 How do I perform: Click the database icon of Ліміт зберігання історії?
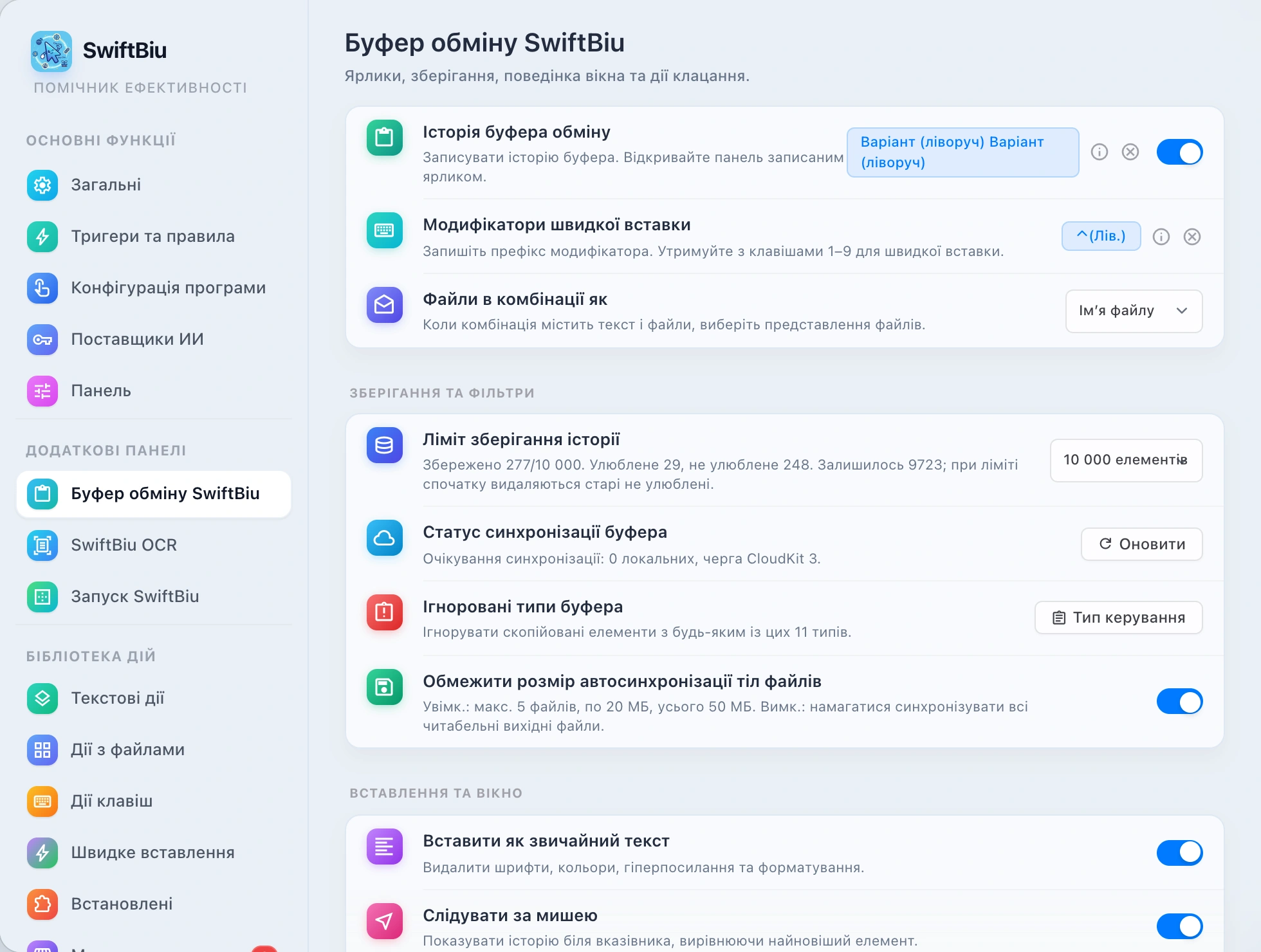tap(385, 445)
